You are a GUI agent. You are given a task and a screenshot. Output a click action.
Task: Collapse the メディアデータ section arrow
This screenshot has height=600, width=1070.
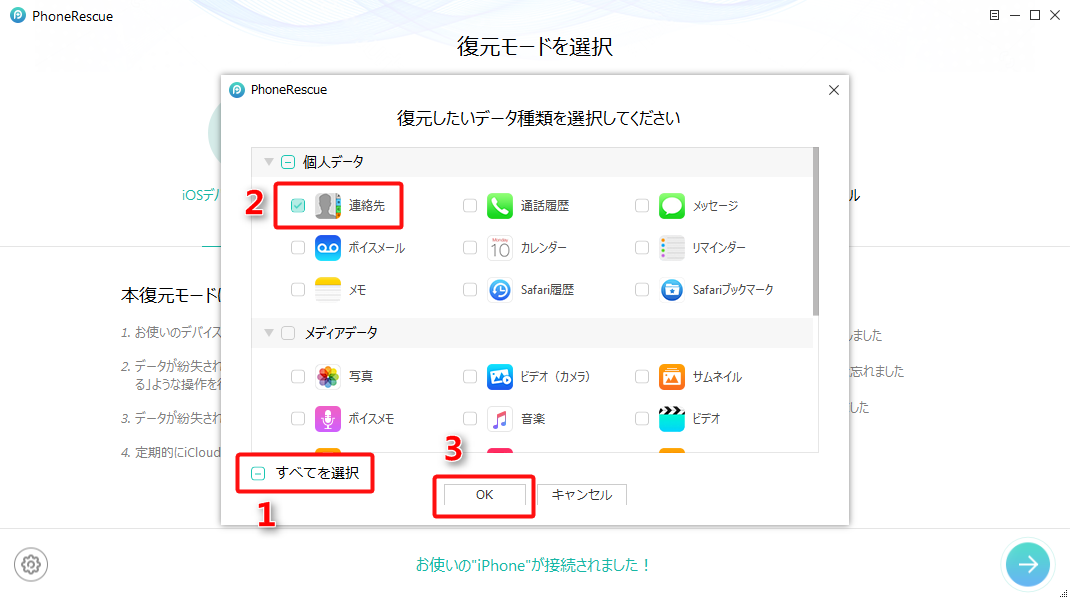point(269,332)
